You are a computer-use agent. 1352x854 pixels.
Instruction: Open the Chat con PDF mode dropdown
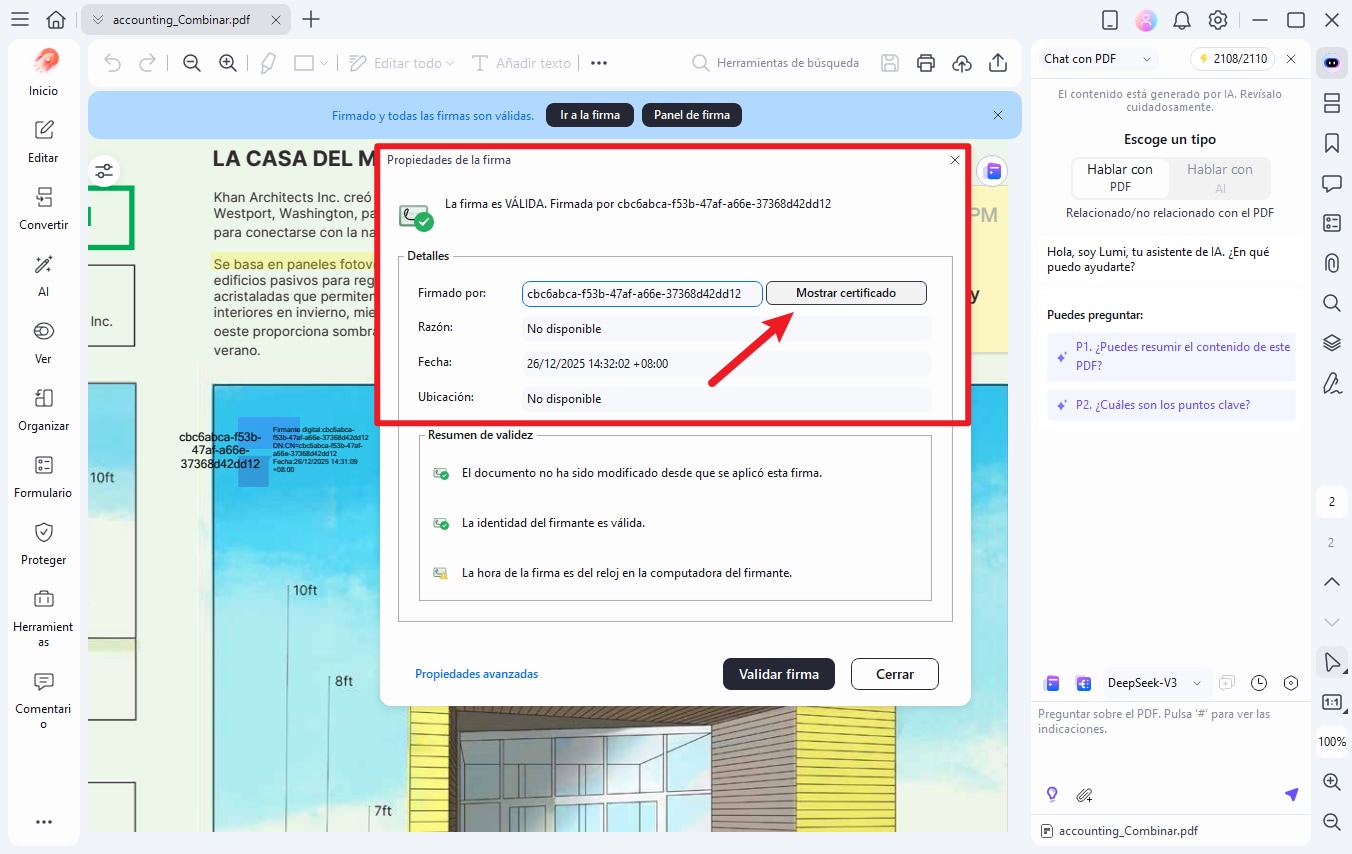[x=1095, y=58]
